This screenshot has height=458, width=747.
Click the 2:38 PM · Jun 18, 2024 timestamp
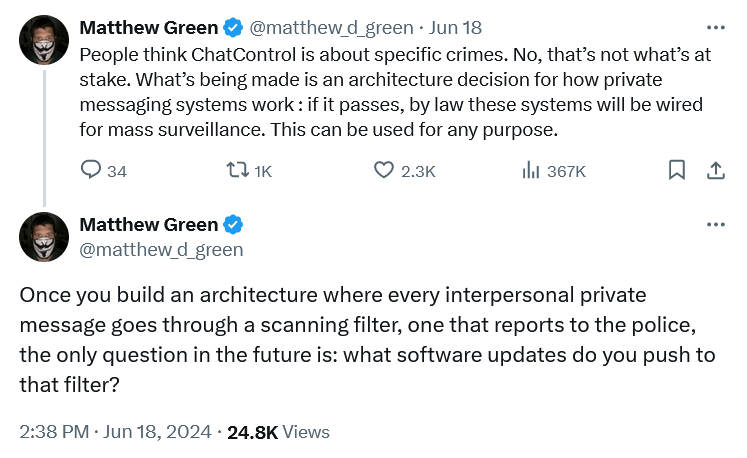(x=115, y=432)
